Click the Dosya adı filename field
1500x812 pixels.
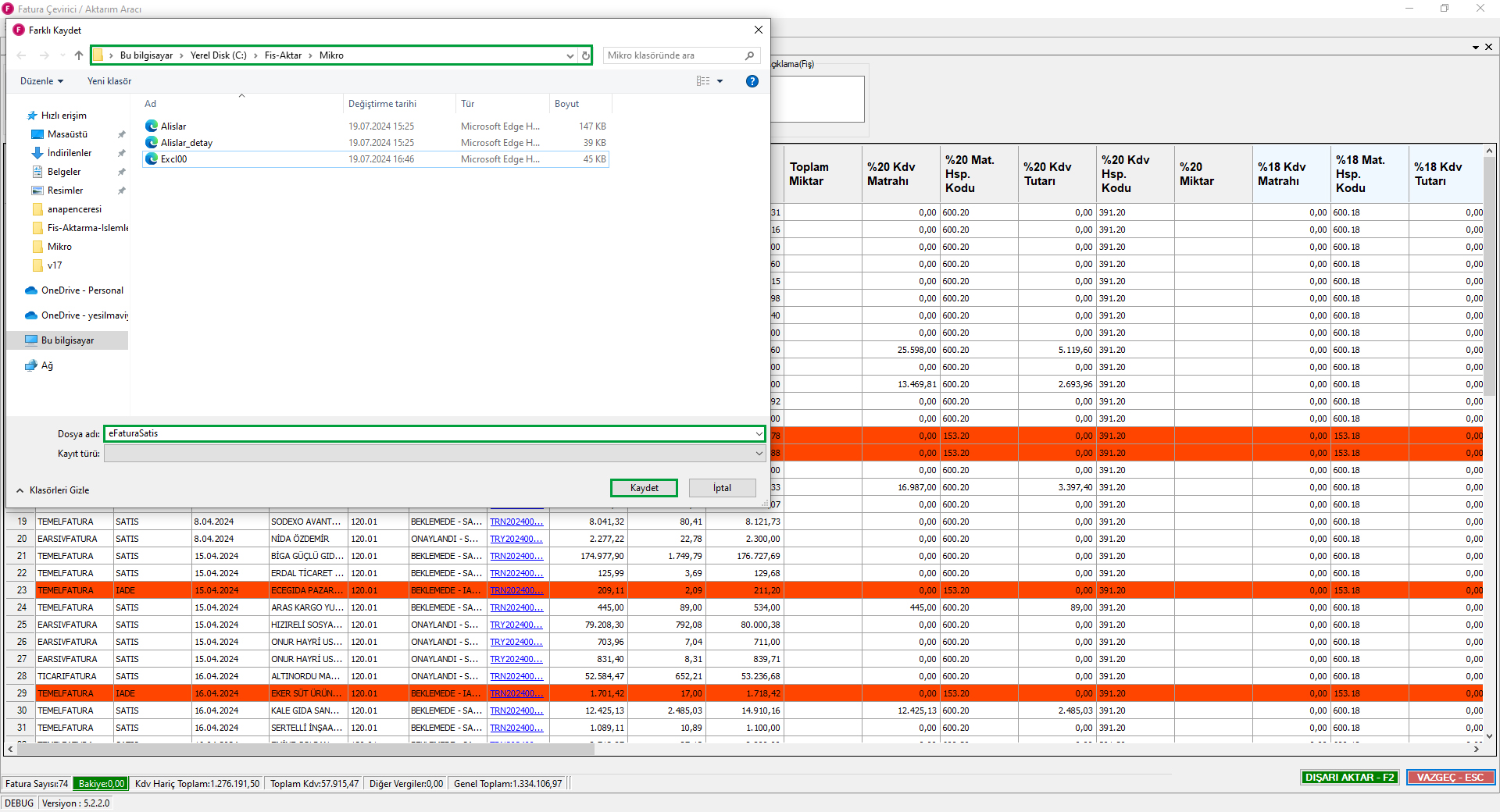point(430,434)
